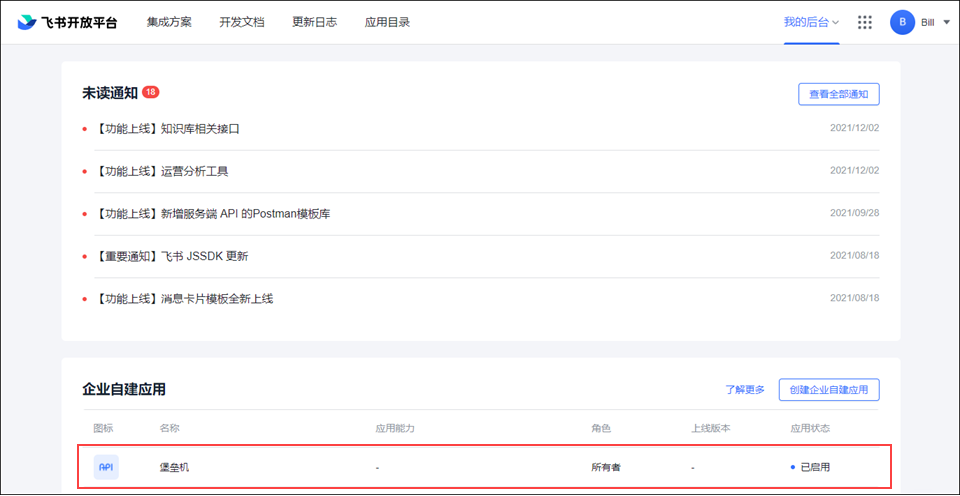Image resolution: width=960 pixels, height=496 pixels.
Task: Open the 消息卡片模板全新上线 notification
Action: point(184,299)
